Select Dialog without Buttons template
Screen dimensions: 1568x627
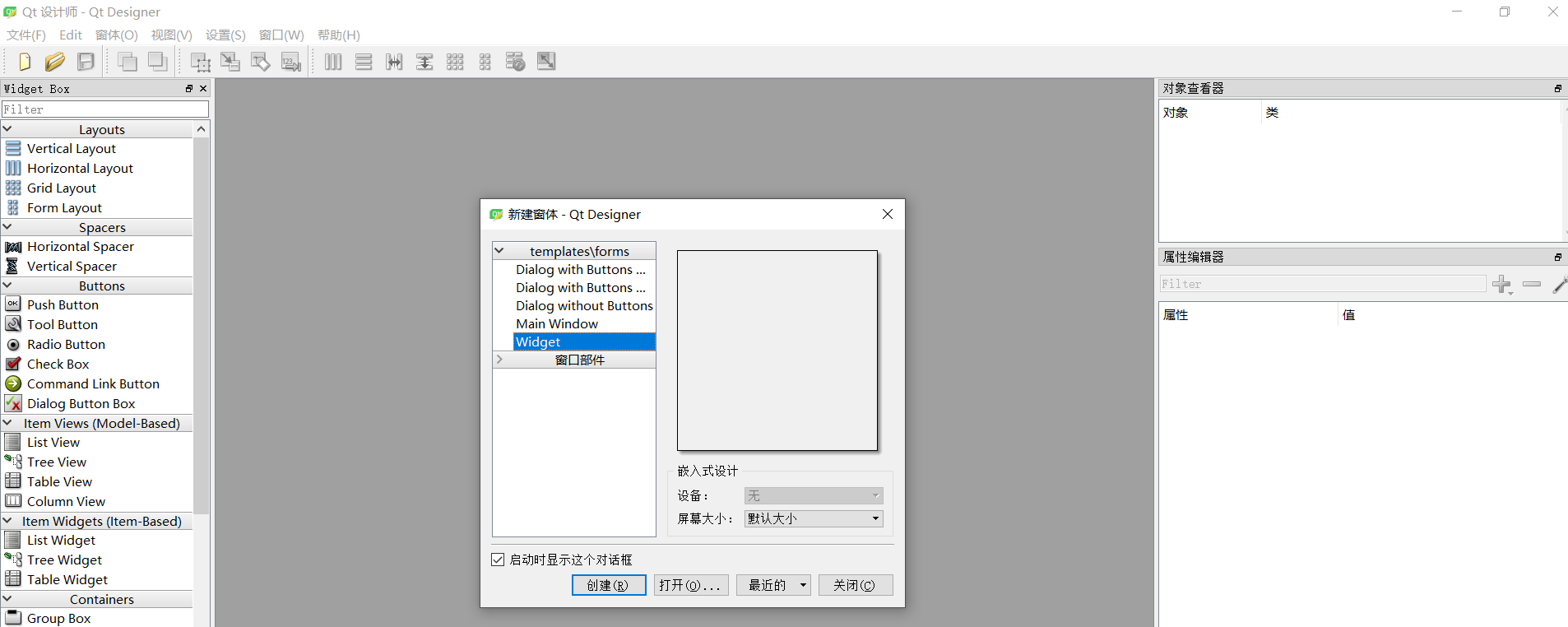point(584,305)
